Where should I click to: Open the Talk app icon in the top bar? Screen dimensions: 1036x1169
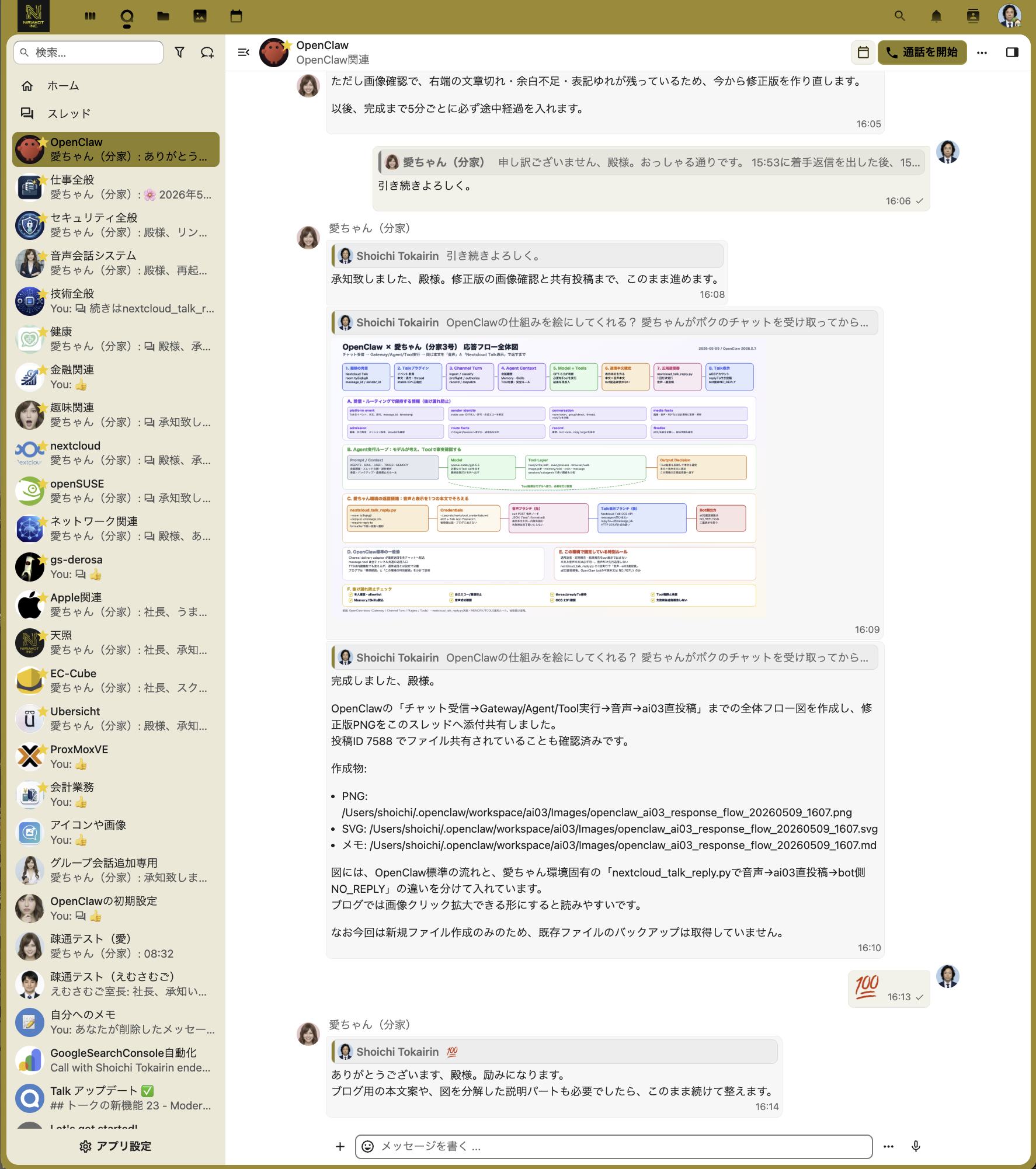[x=127, y=16]
